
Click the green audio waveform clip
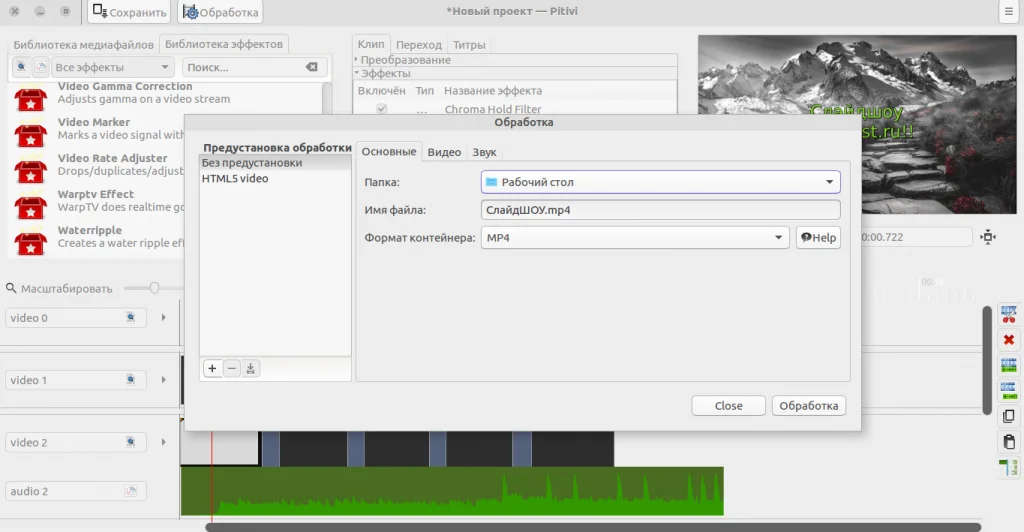point(452,491)
